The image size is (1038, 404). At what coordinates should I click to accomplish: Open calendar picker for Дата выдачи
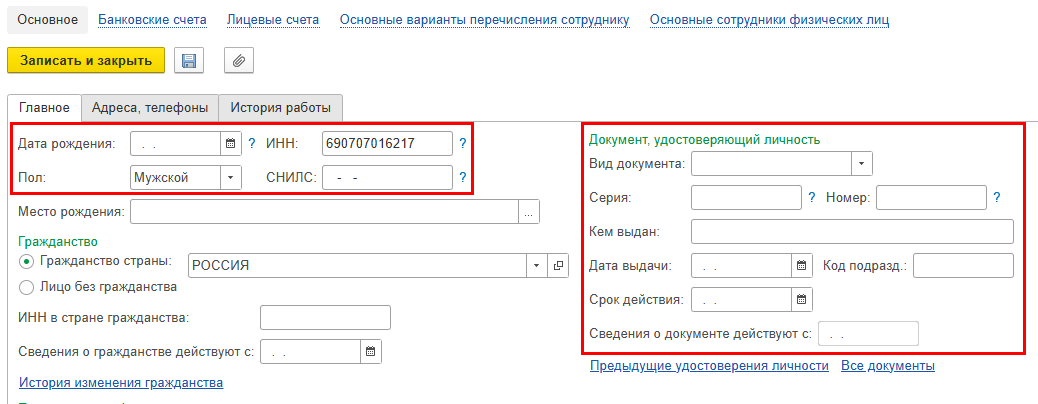[x=801, y=266]
